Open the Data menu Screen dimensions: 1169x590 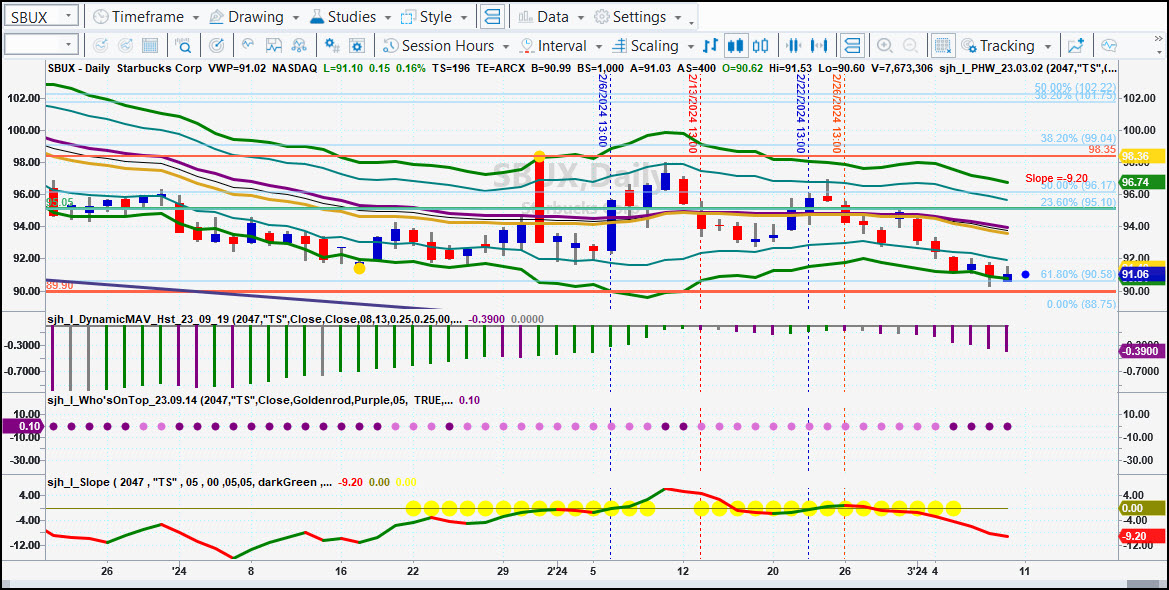point(552,16)
